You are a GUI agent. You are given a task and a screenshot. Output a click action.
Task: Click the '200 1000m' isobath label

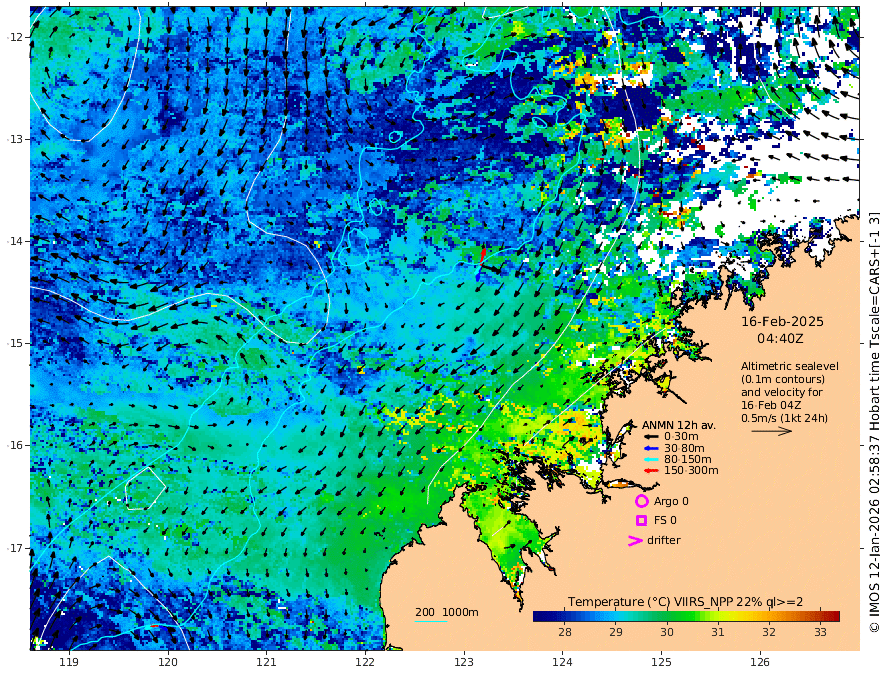point(447,612)
